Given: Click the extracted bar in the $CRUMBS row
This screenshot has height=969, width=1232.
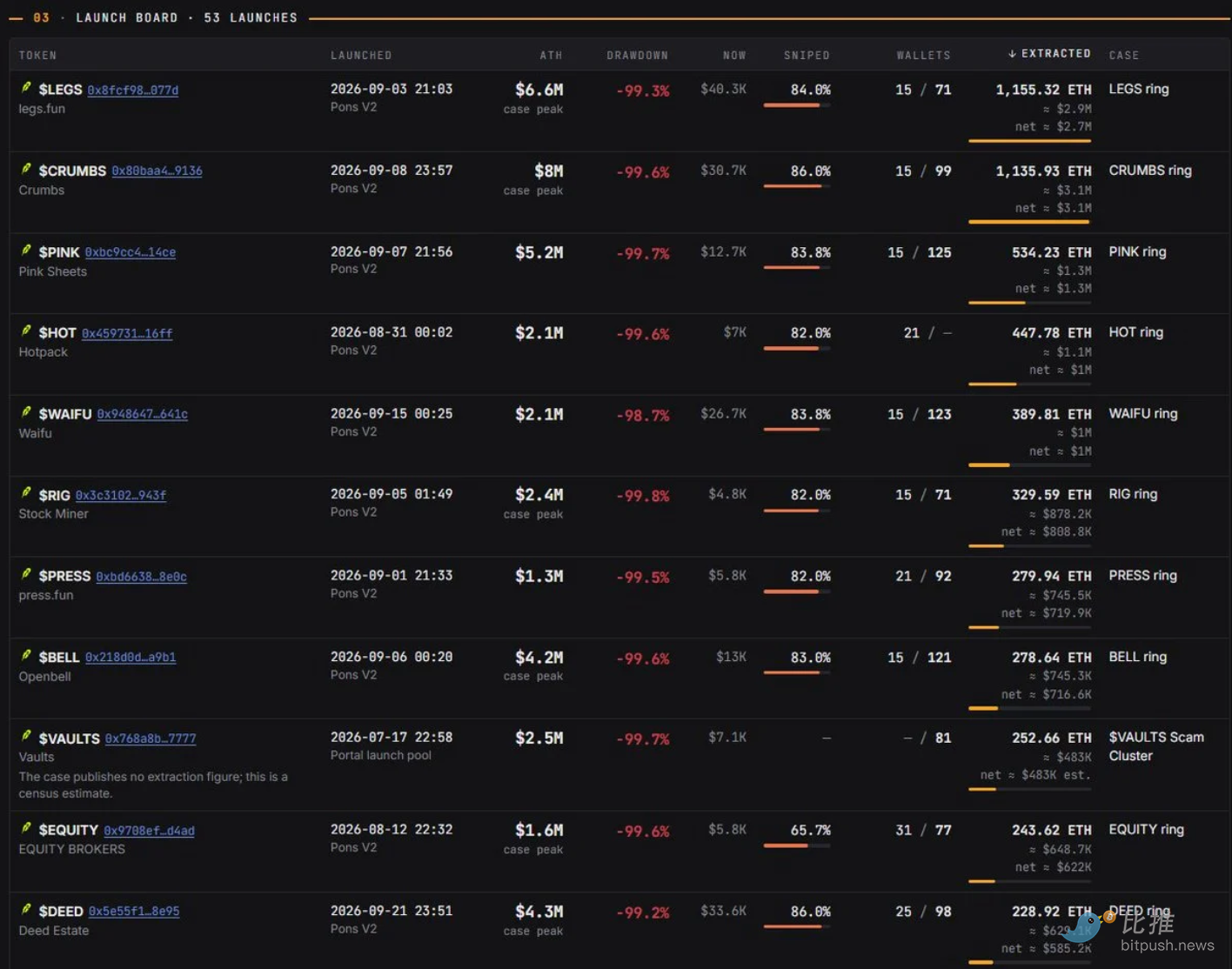Looking at the screenshot, I should pyautogui.click(x=1030, y=222).
